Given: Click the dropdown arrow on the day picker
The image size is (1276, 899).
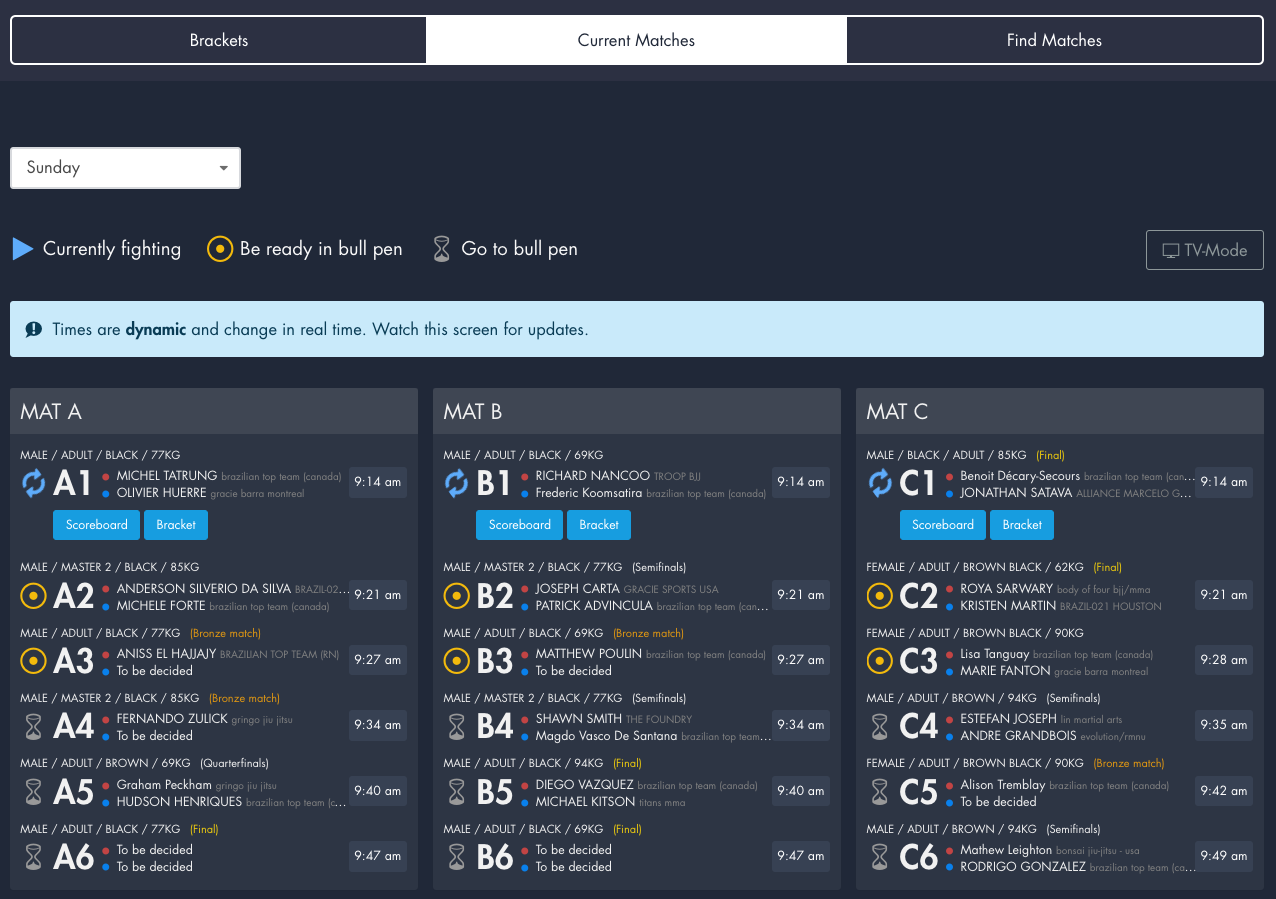Looking at the screenshot, I should pyautogui.click(x=223, y=167).
